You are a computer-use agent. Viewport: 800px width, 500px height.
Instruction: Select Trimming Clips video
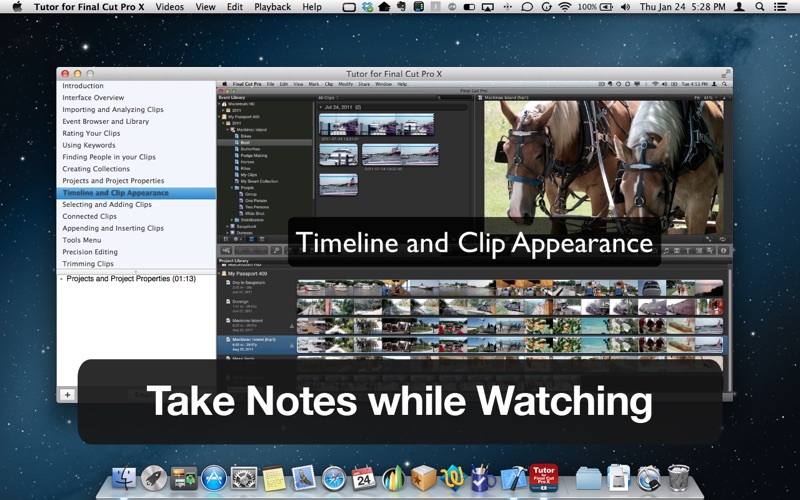tap(136, 264)
